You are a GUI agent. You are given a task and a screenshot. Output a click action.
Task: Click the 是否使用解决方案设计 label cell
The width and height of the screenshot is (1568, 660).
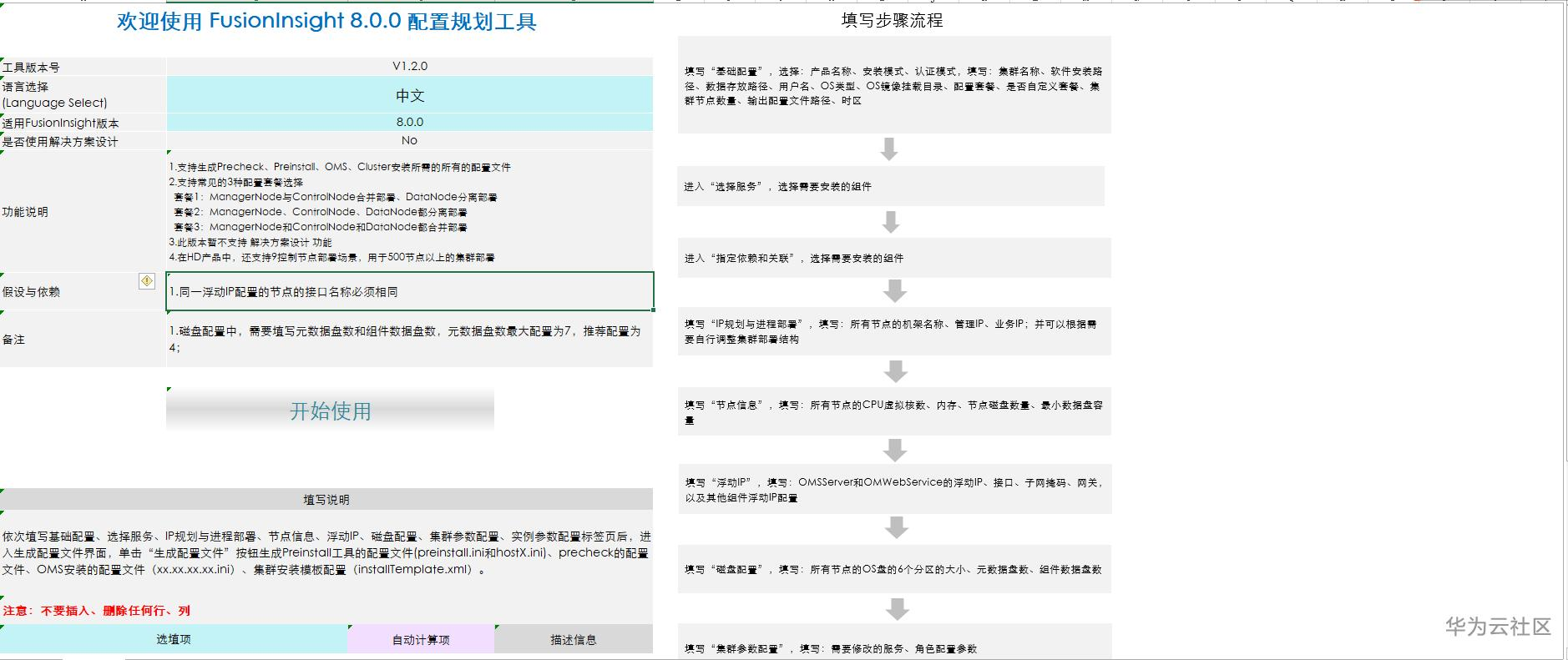click(x=83, y=141)
